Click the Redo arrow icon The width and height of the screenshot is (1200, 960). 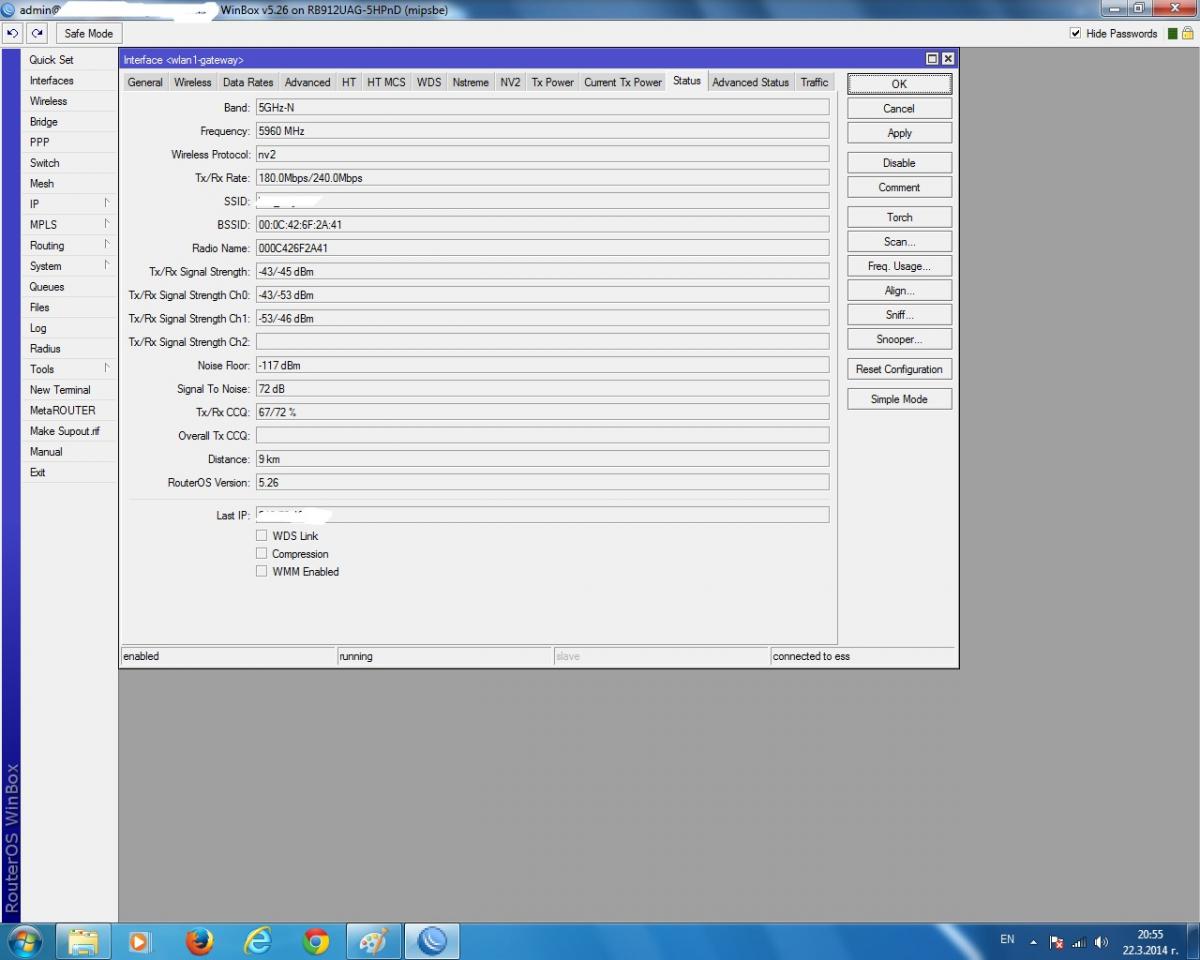(37, 33)
